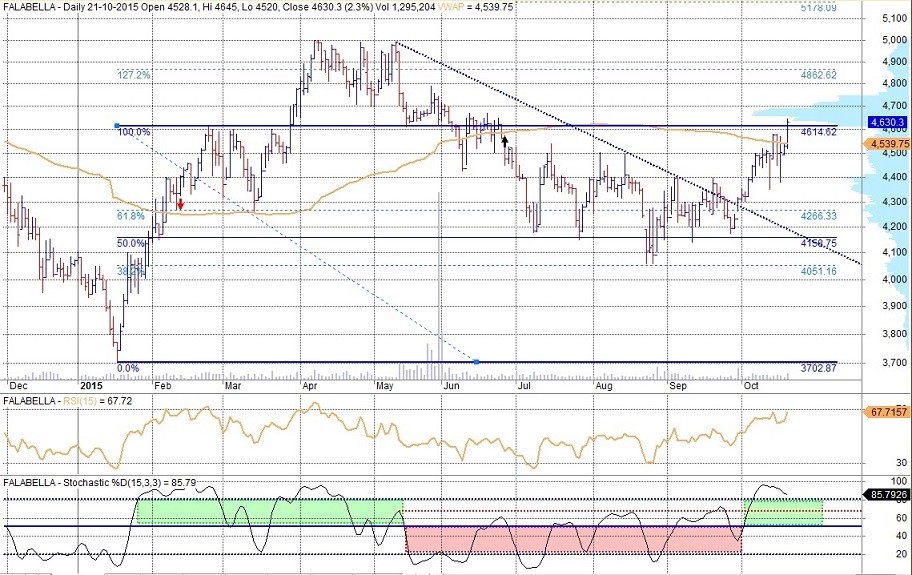Image resolution: width=912 pixels, height=575 pixels.
Task: Click the orange 4,539.75 VWAP price tag
Action: (x=887, y=143)
